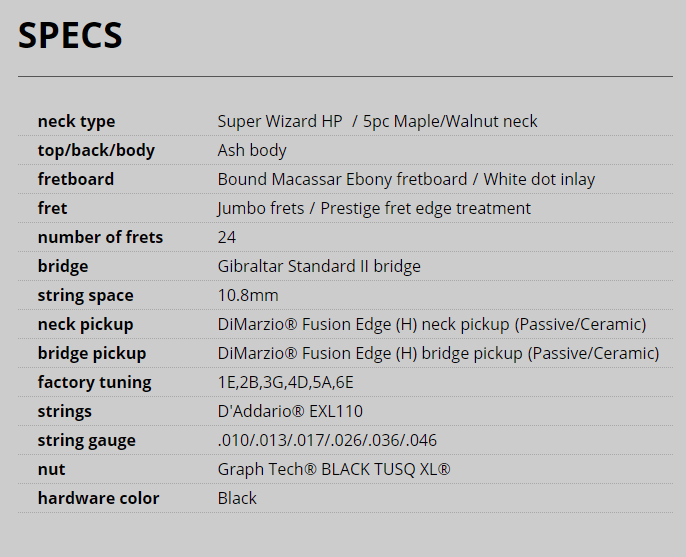Image resolution: width=686 pixels, height=557 pixels.
Task: Select the 10.8mm string space value
Action: click(248, 295)
